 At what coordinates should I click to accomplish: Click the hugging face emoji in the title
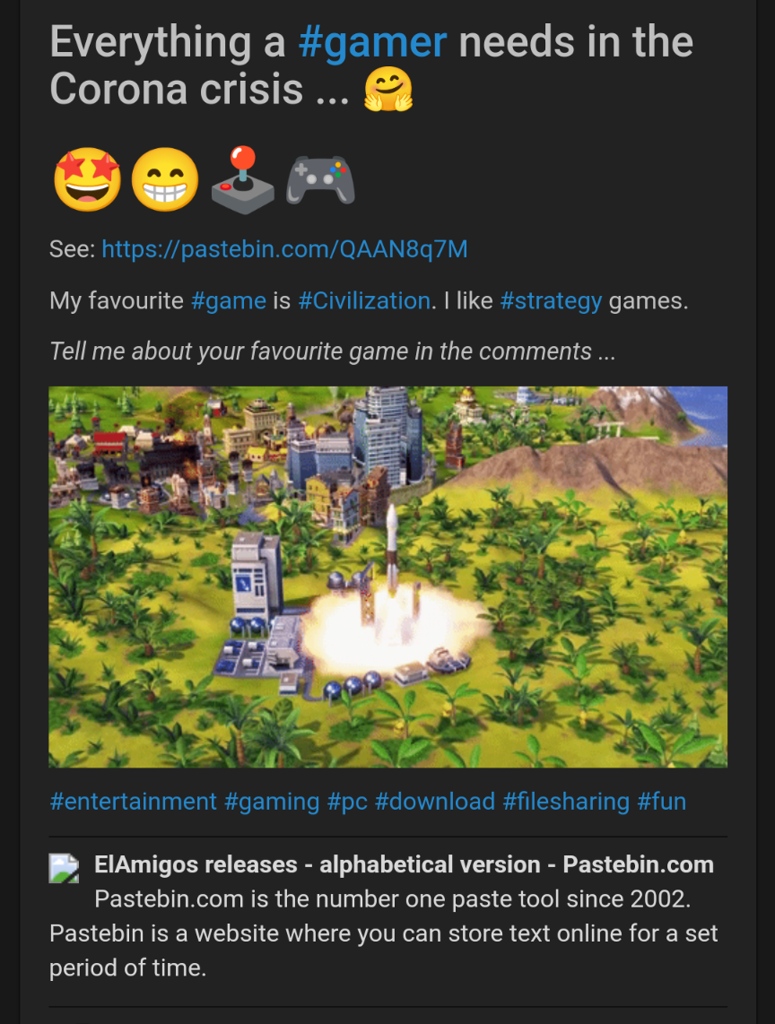tap(388, 89)
